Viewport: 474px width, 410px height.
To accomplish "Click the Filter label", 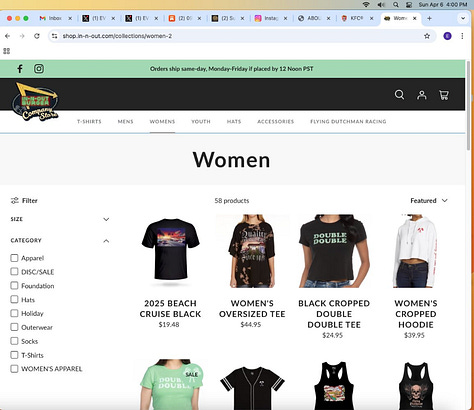I will [x=30, y=200].
